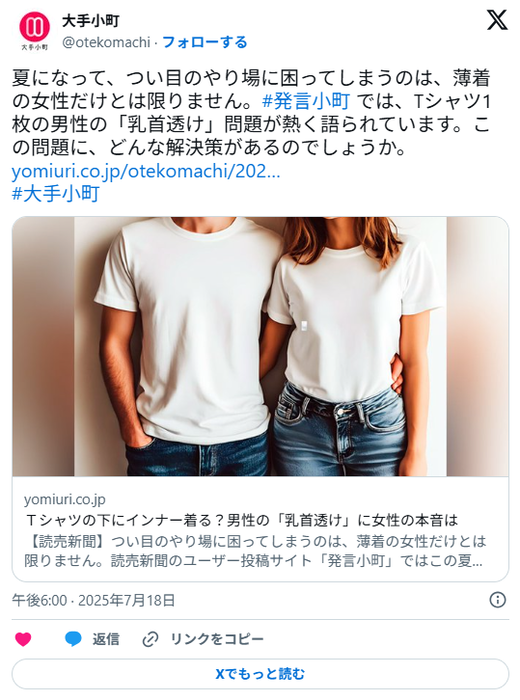Click the yomiuri.co.jp domain in the card
The image size is (520, 700).
pyautogui.click(x=65, y=500)
